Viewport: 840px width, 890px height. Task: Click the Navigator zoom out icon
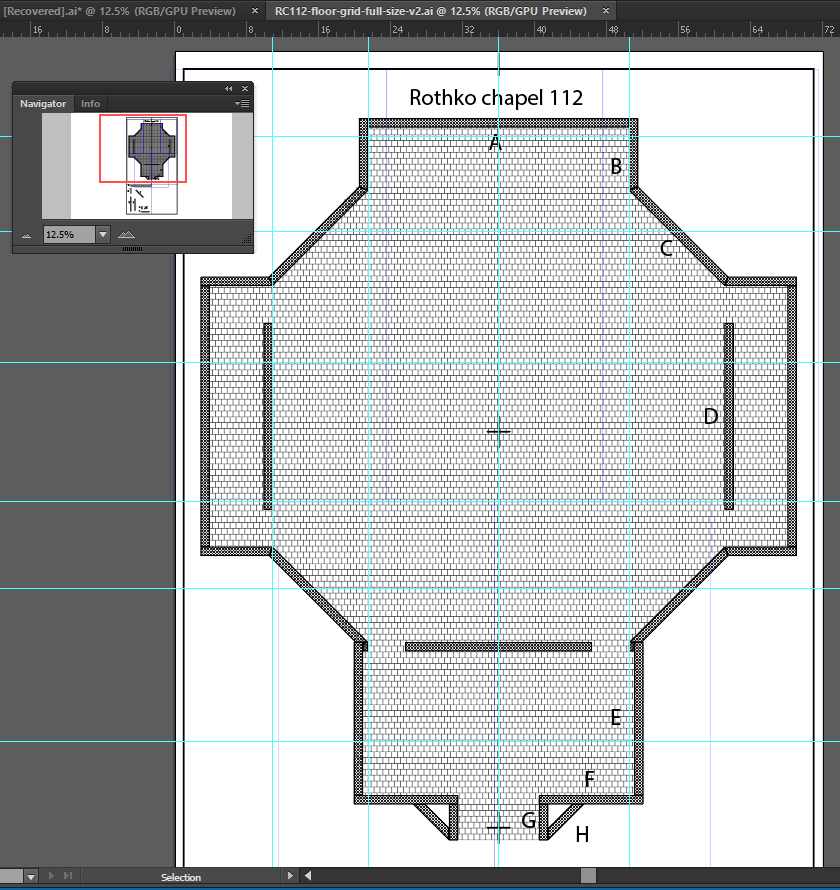pos(27,234)
